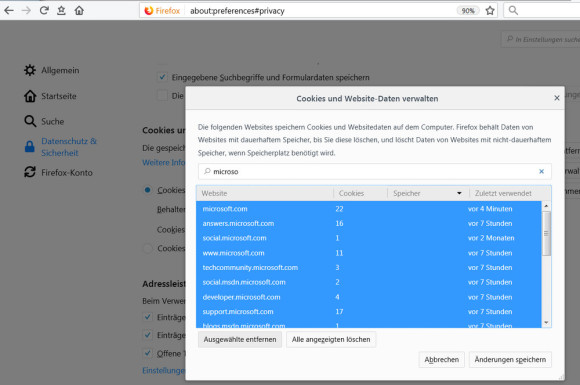Click the search magnifier in cookie filter
Image resolution: width=580 pixels, height=385 pixels.
207,171
